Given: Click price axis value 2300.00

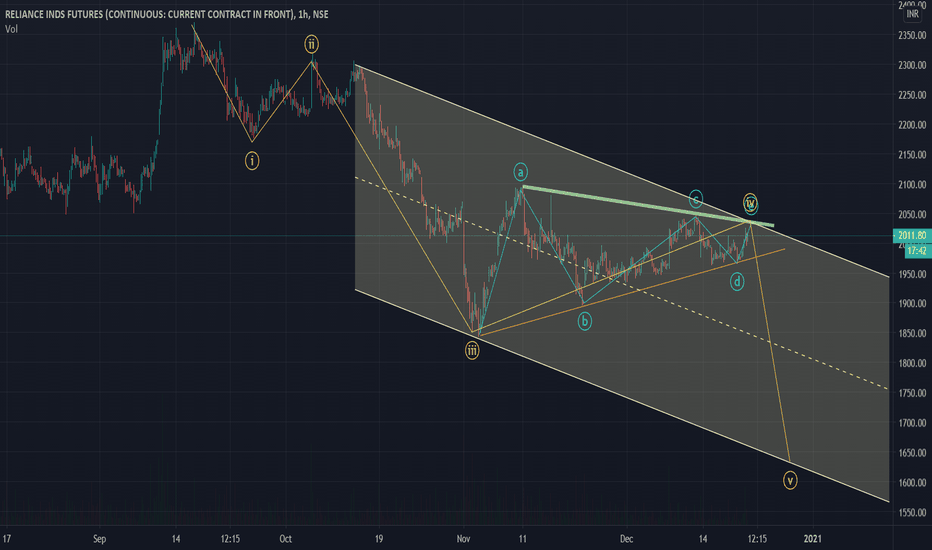Looking at the screenshot, I should [912, 65].
